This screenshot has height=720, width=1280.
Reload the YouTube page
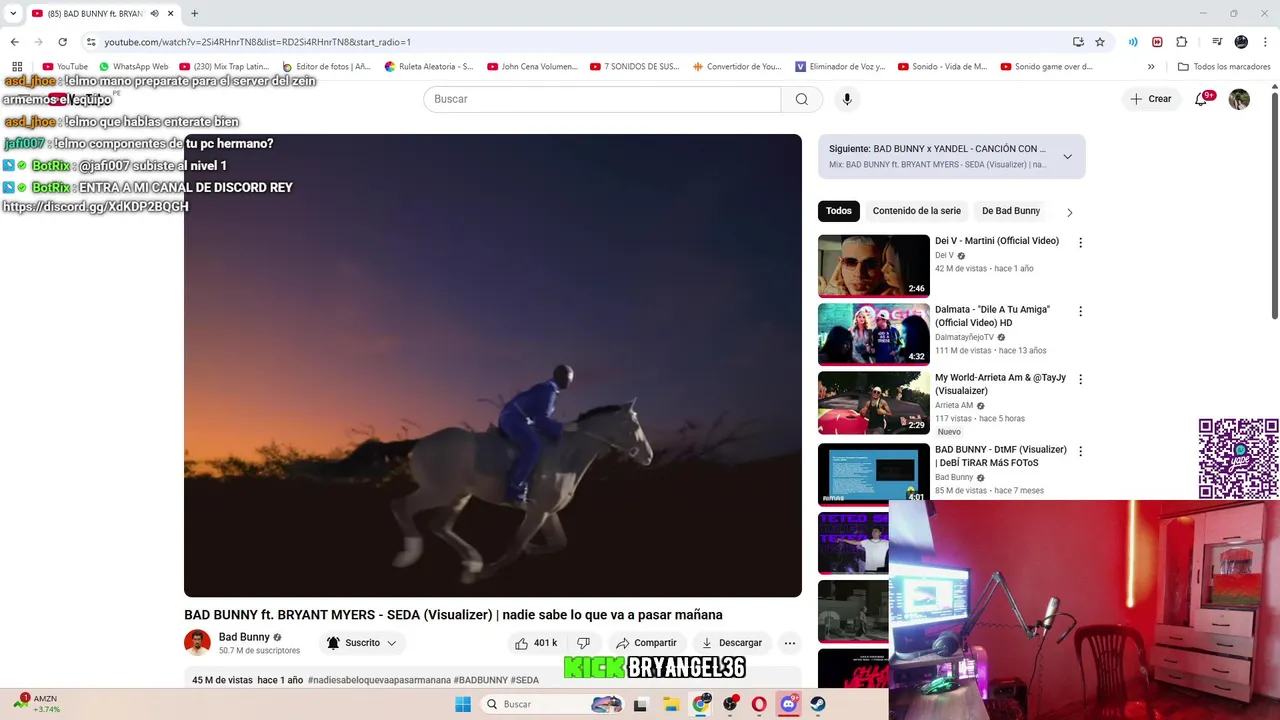[62, 42]
